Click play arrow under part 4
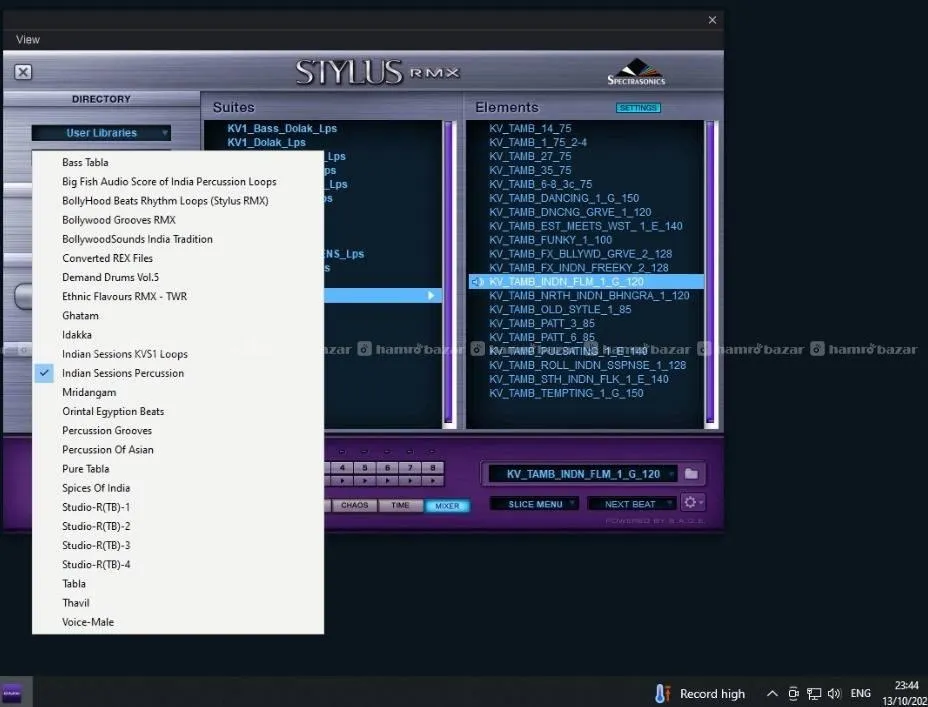928x707 pixels. [x=342, y=480]
